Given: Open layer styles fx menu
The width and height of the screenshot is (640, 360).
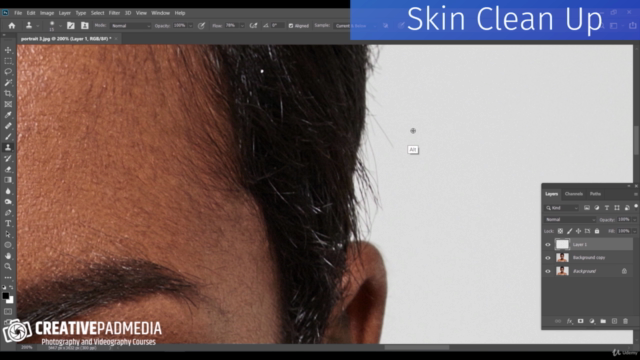Looking at the screenshot, I should 569,321.
